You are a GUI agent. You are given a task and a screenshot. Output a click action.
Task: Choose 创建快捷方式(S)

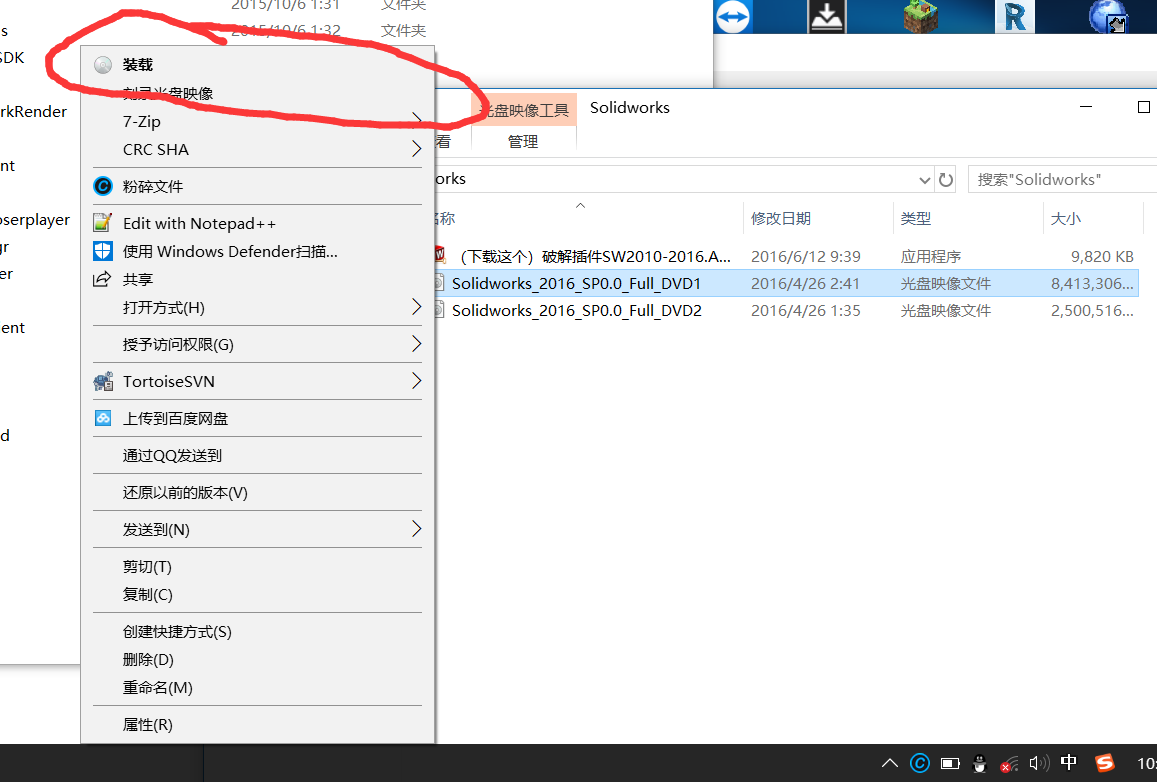258,632
